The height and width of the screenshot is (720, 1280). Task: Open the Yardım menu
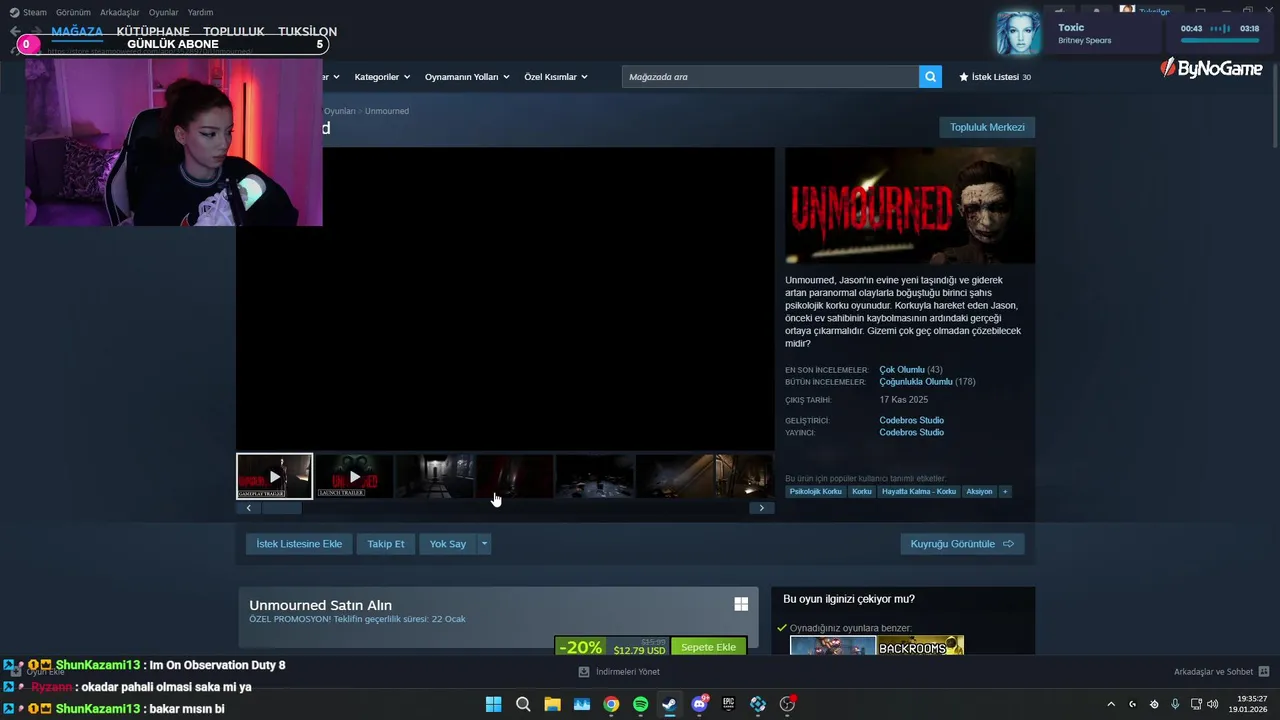coord(200,12)
